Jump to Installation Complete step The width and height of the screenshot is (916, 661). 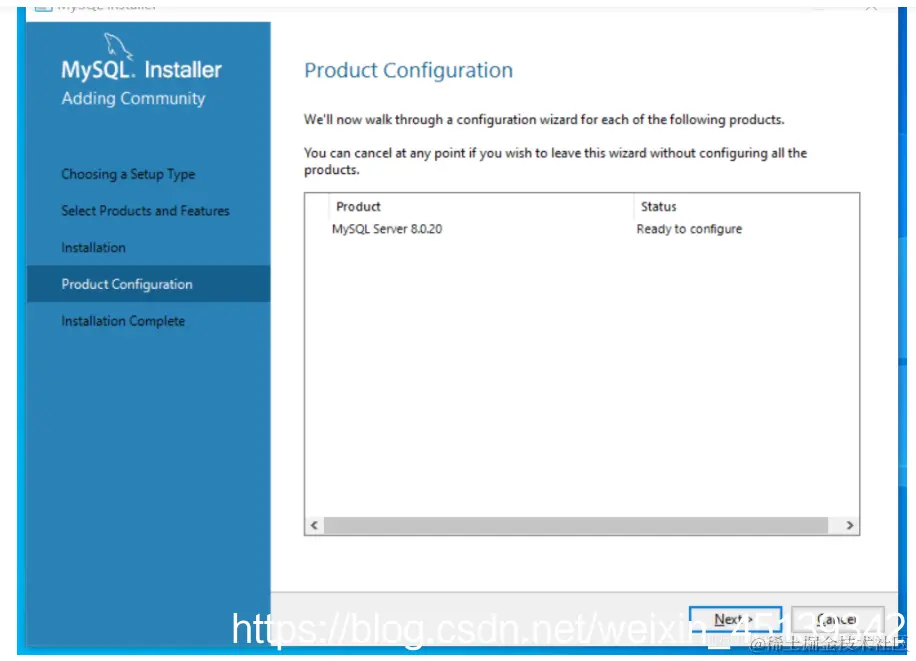(123, 321)
